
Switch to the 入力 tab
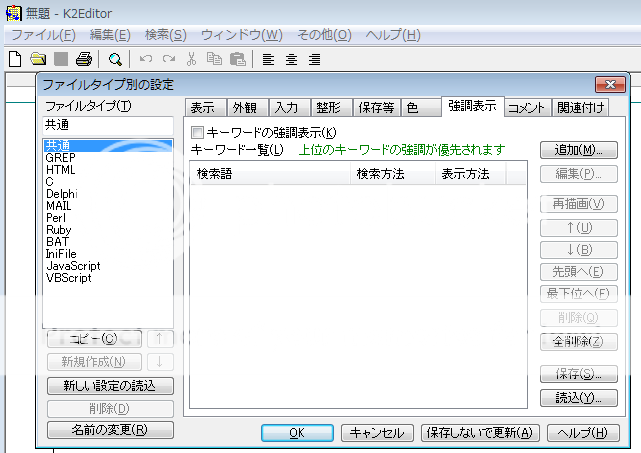point(289,108)
